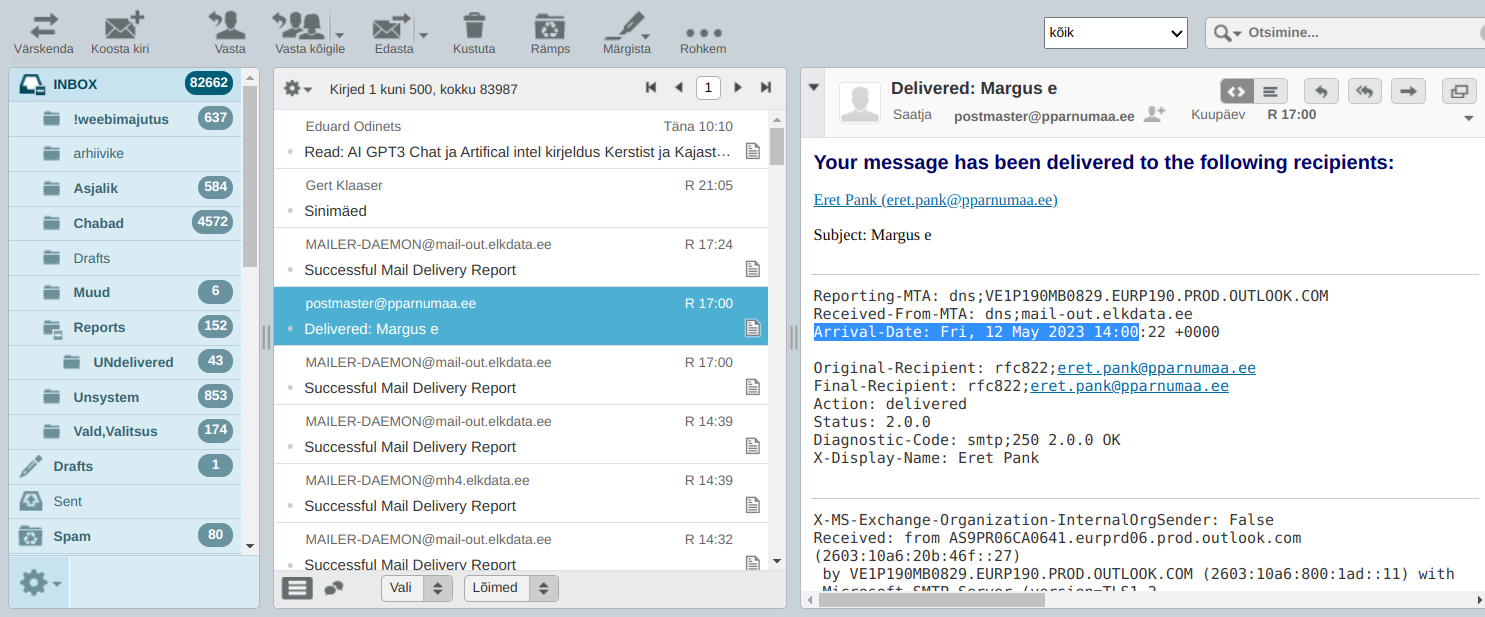Forward the message with Edasta
This screenshot has height=617, width=1485.
point(393,33)
